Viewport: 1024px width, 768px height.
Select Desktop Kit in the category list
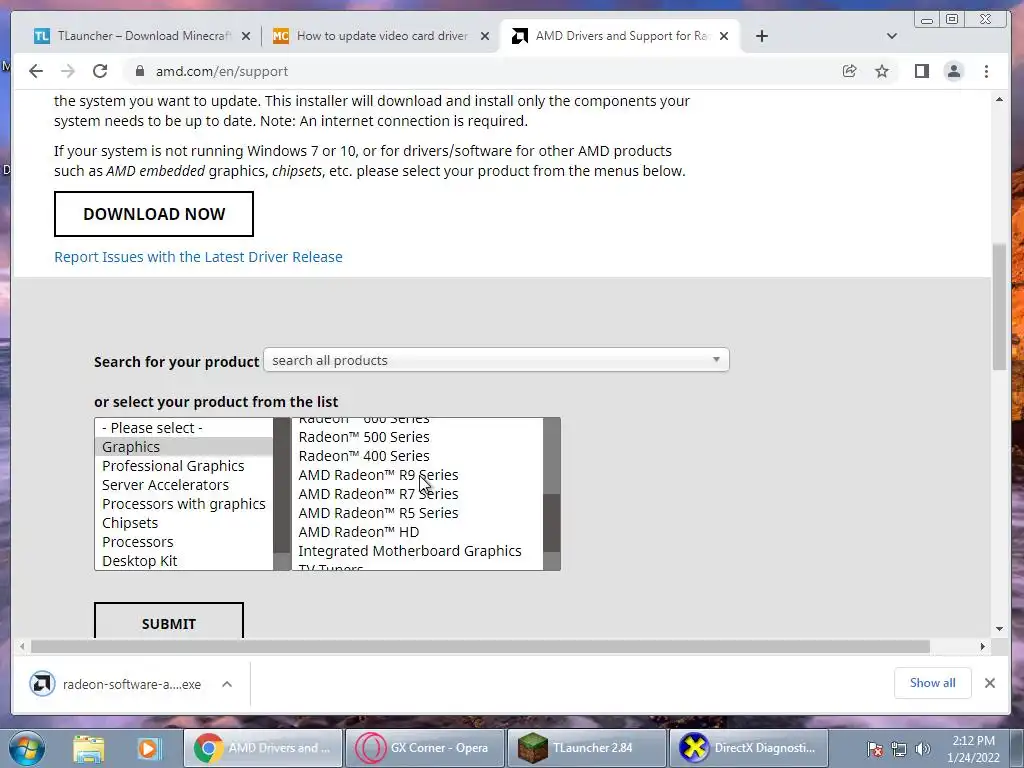coord(184,560)
